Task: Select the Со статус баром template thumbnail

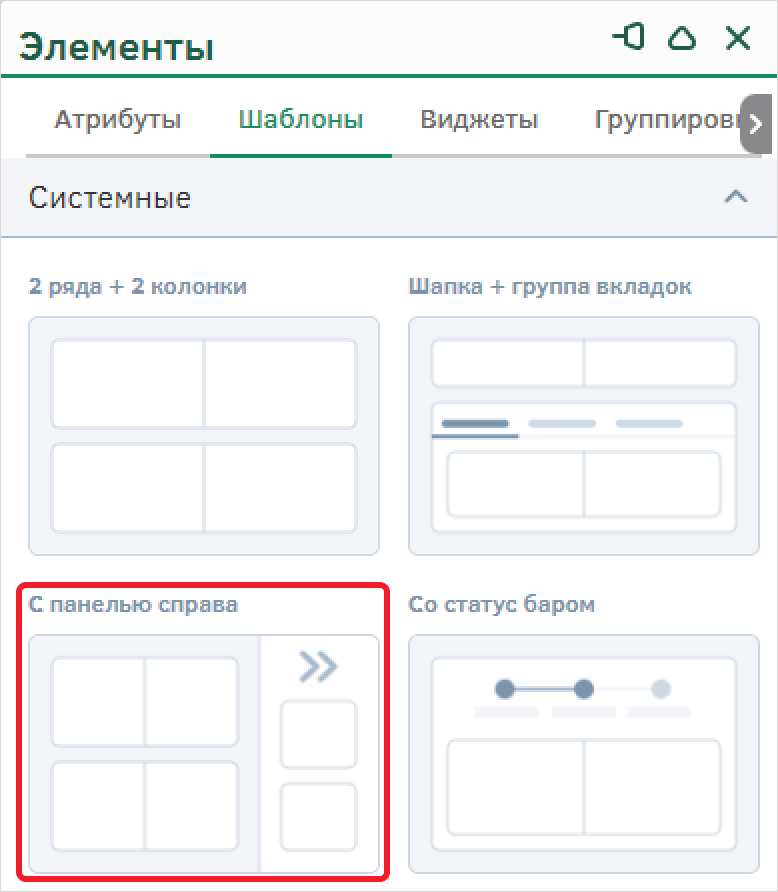Action: coord(584,754)
